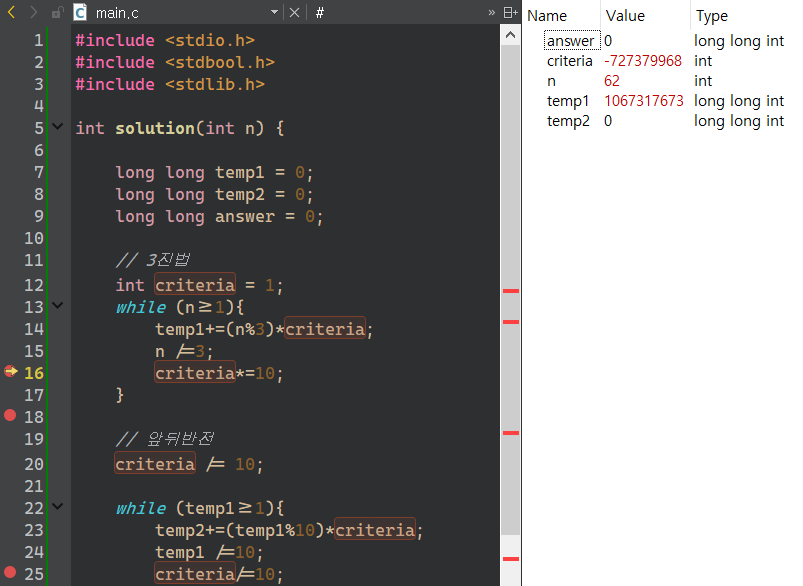Click the C file icon for main.c
The height and width of the screenshot is (586, 803).
(80, 12)
